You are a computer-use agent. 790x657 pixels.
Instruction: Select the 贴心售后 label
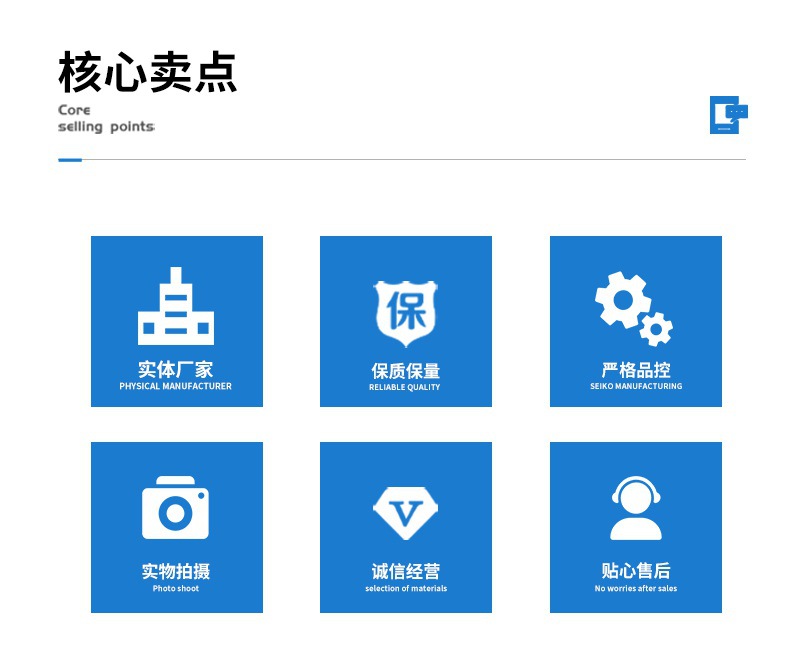(636, 571)
